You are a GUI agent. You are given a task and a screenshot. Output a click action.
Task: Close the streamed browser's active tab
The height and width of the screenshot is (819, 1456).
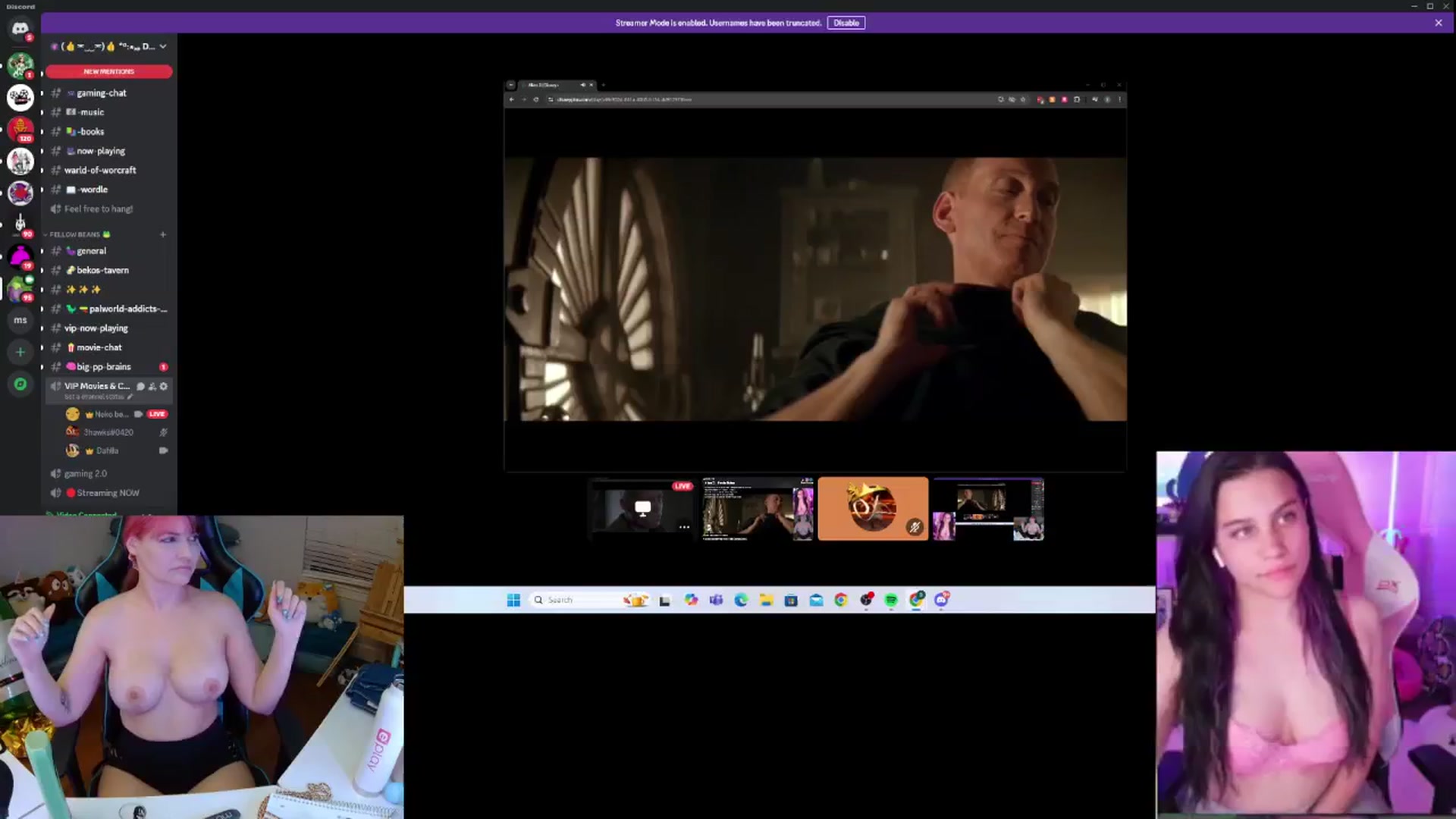(x=591, y=85)
